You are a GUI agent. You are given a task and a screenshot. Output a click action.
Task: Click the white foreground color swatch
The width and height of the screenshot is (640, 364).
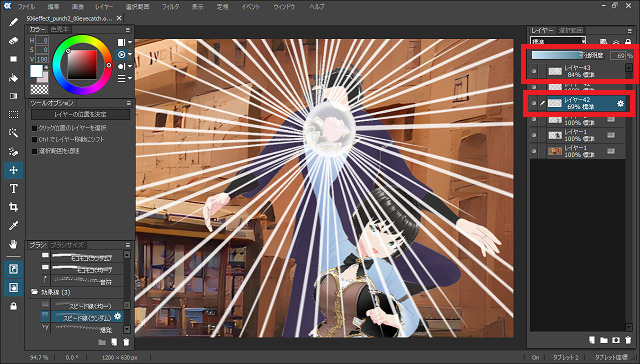[x=36, y=71]
